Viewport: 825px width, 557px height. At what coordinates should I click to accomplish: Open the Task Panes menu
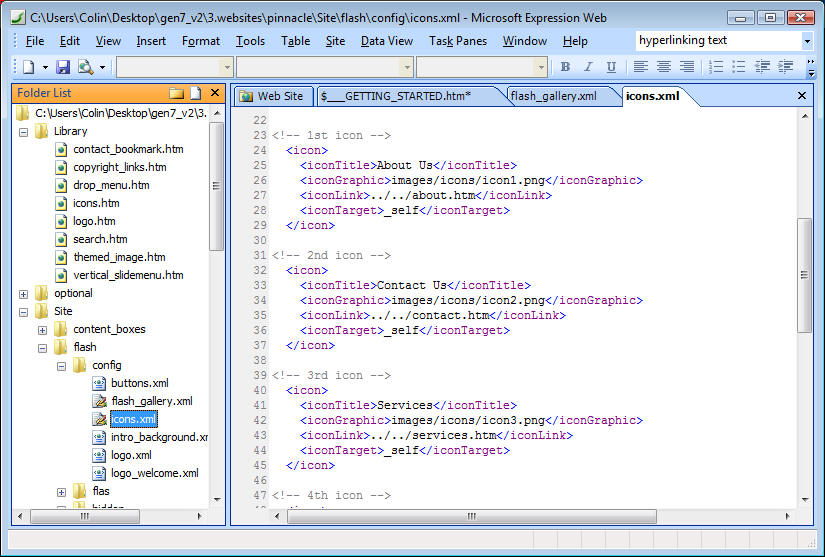(458, 41)
